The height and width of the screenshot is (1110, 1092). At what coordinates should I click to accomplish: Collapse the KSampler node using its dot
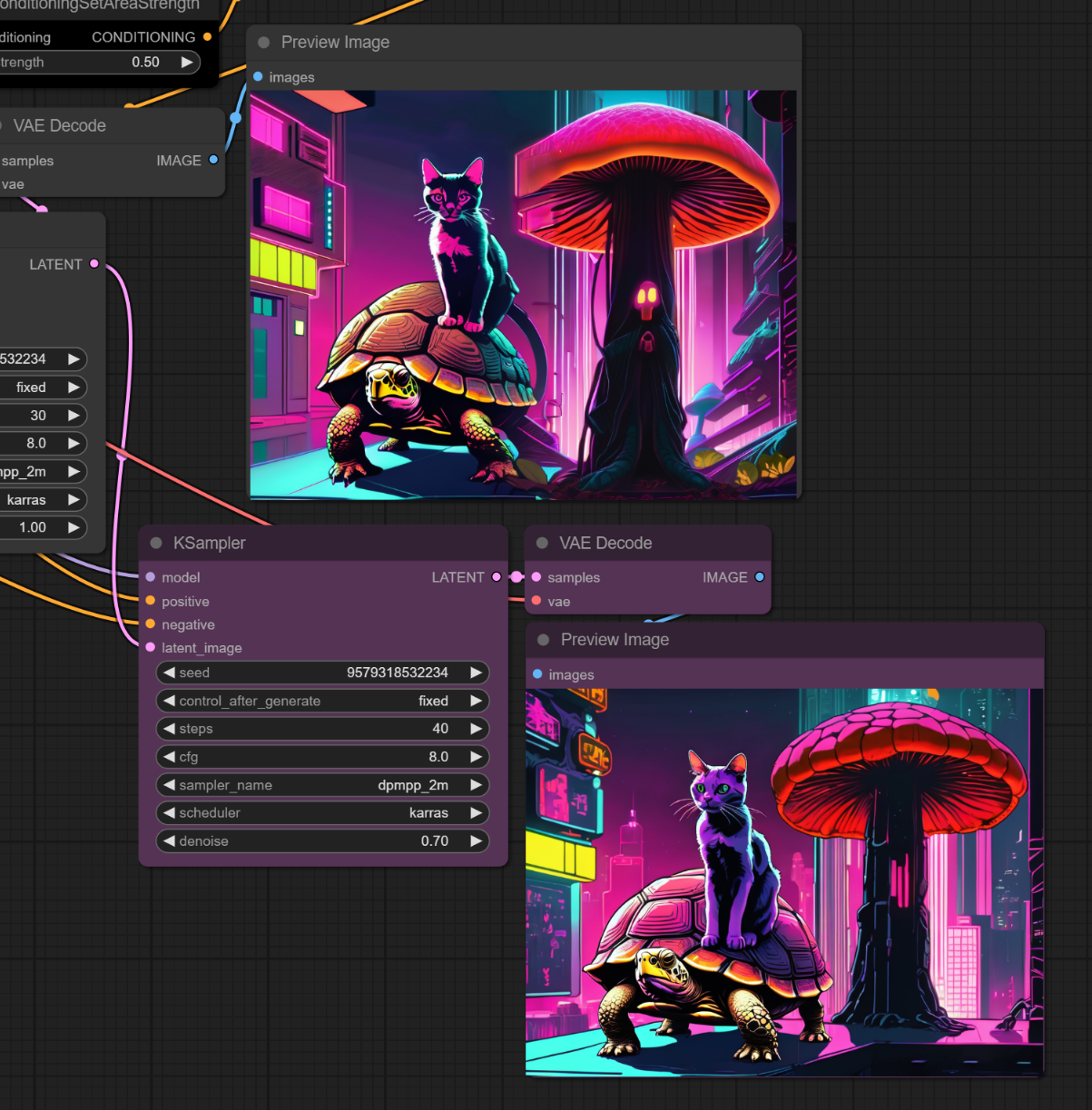coord(156,543)
